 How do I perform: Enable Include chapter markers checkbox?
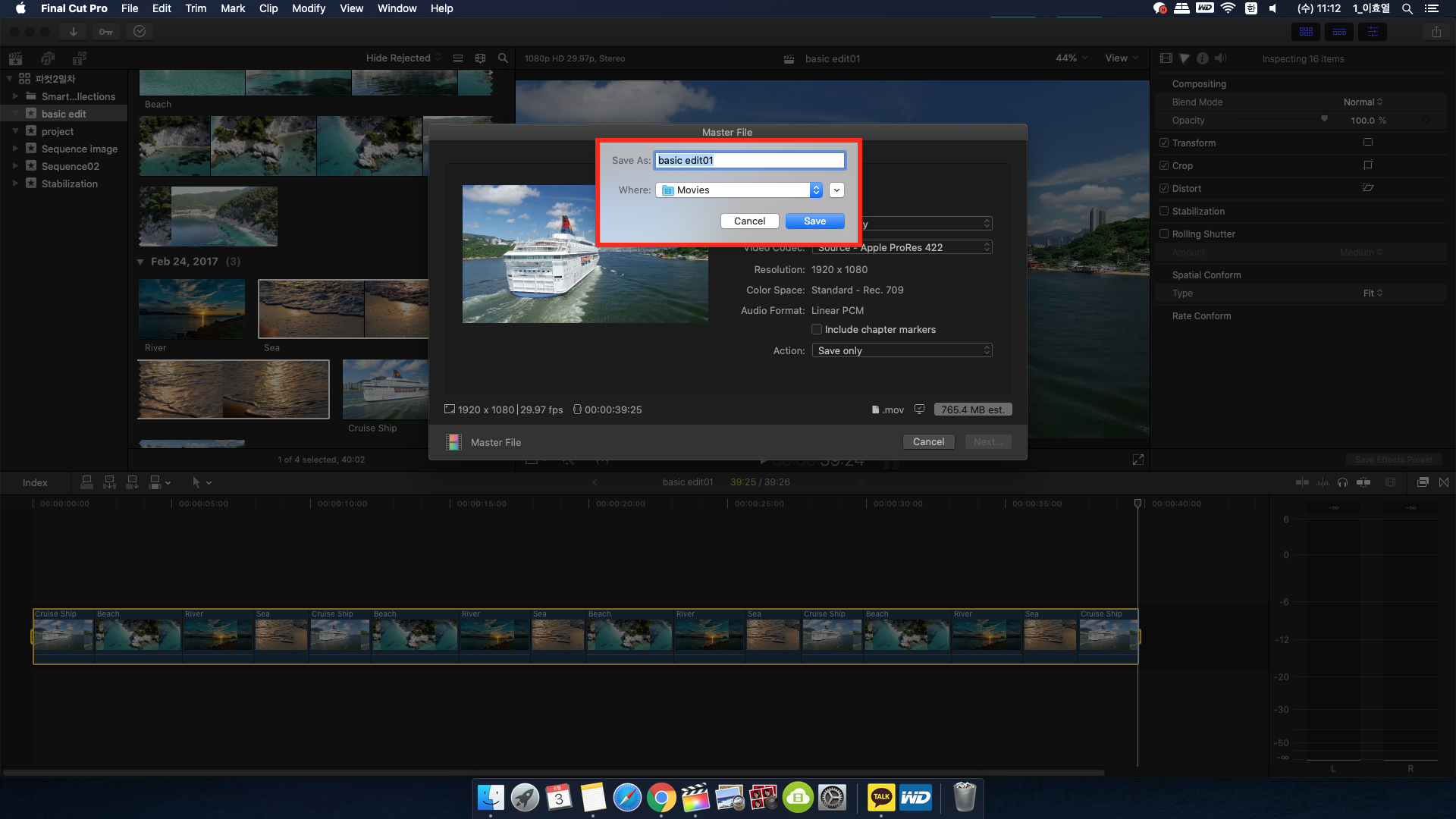pos(817,329)
